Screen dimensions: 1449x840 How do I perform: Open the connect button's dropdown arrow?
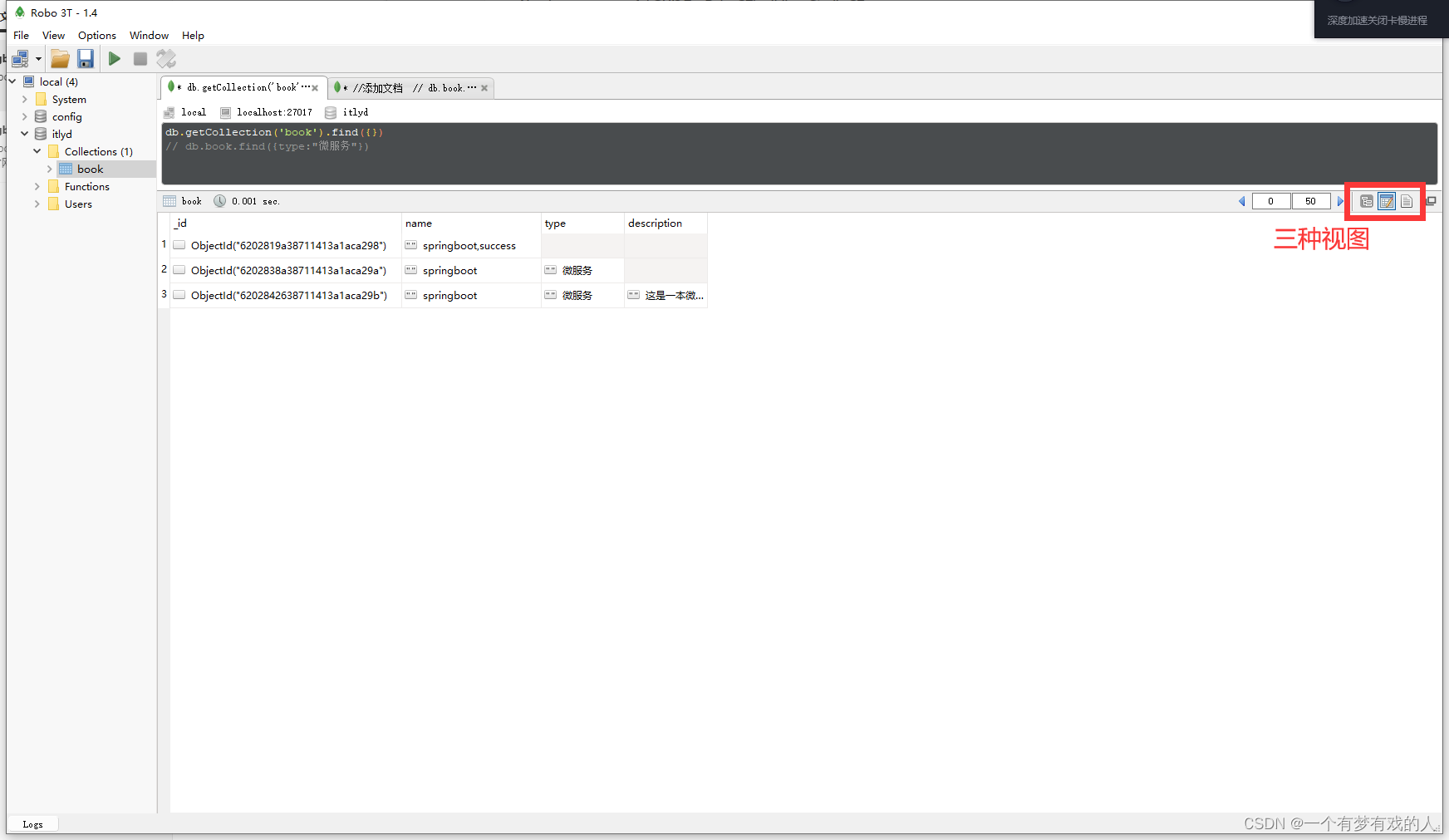pos(38,59)
